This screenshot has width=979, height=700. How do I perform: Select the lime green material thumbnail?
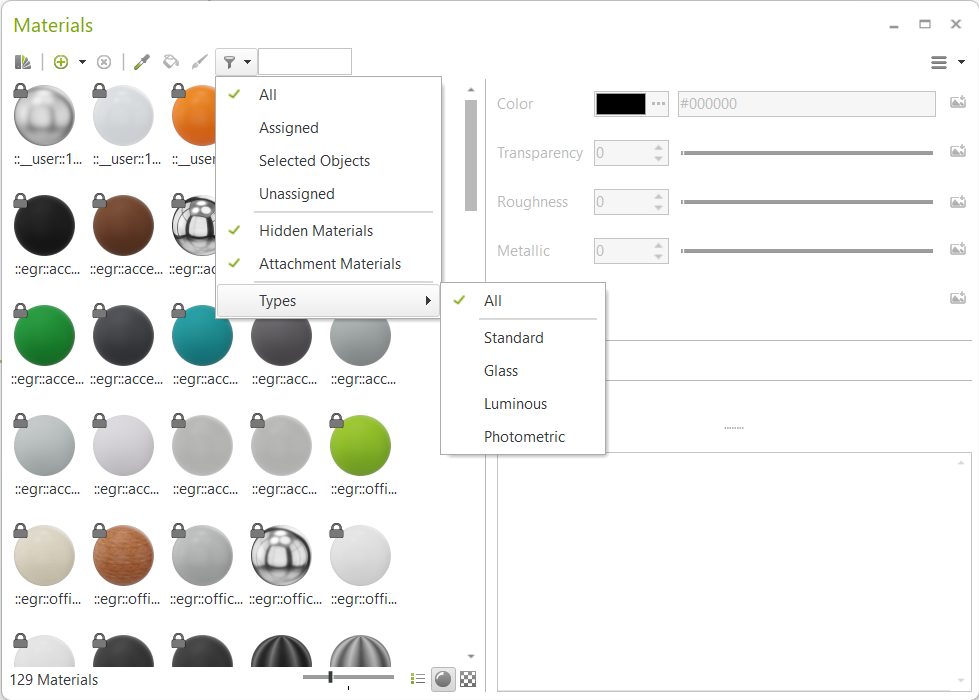point(360,446)
